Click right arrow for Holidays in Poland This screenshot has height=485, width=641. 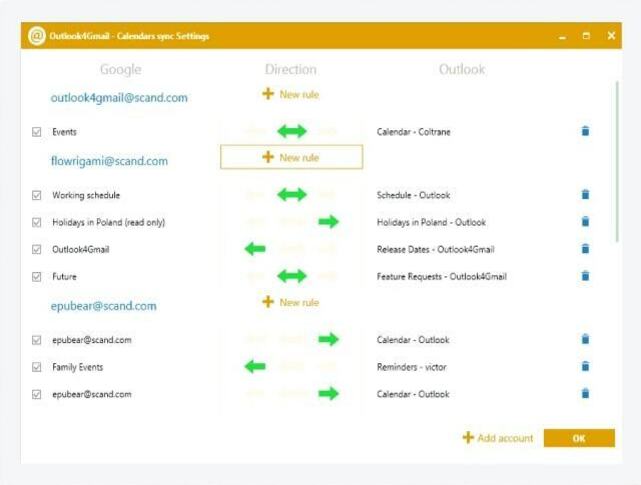(329, 222)
